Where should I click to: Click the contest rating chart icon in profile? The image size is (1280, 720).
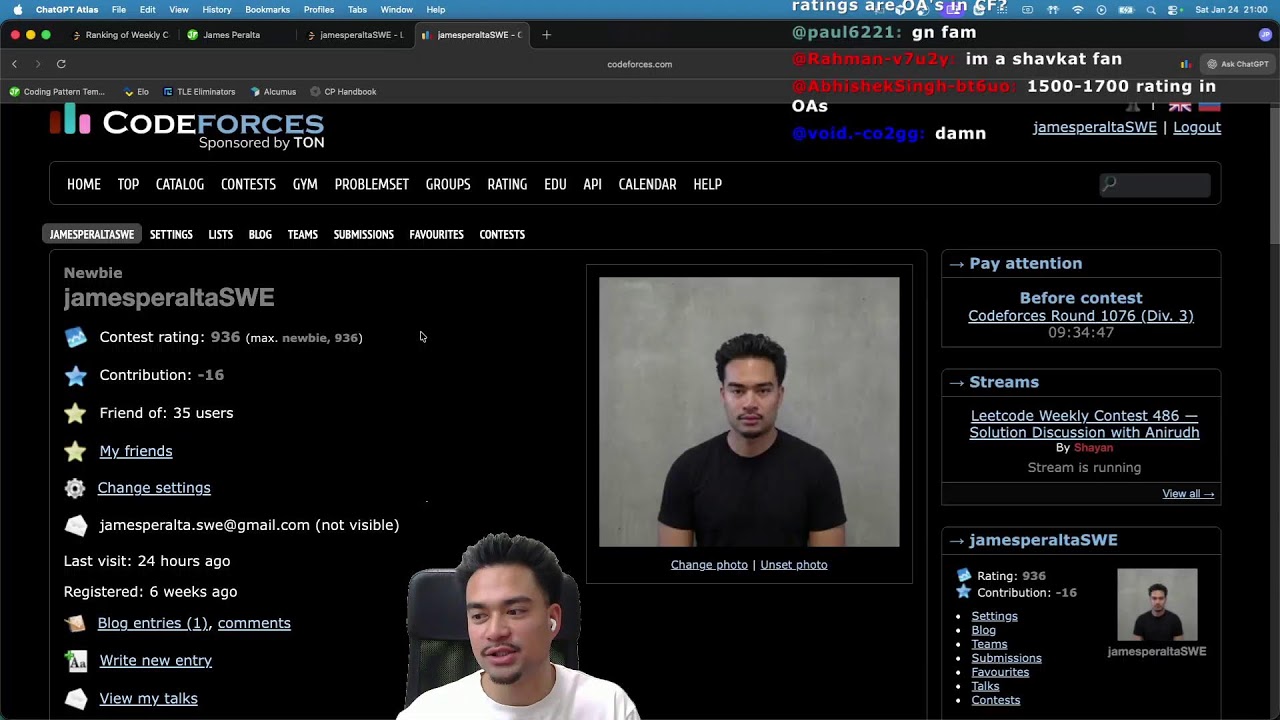tap(76, 338)
